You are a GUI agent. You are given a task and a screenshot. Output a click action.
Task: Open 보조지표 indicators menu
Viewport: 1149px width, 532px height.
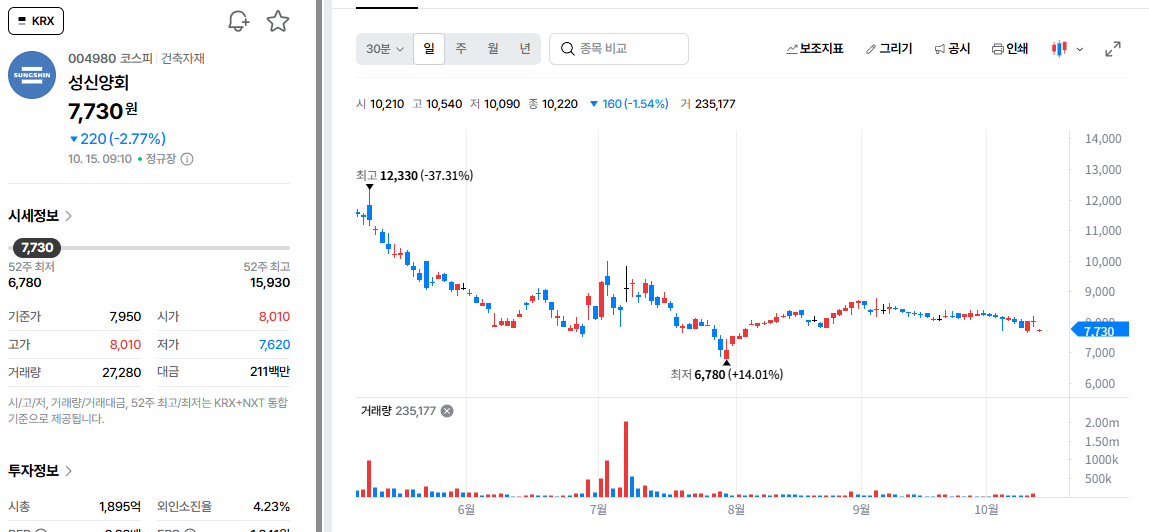[x=815, y=49]
